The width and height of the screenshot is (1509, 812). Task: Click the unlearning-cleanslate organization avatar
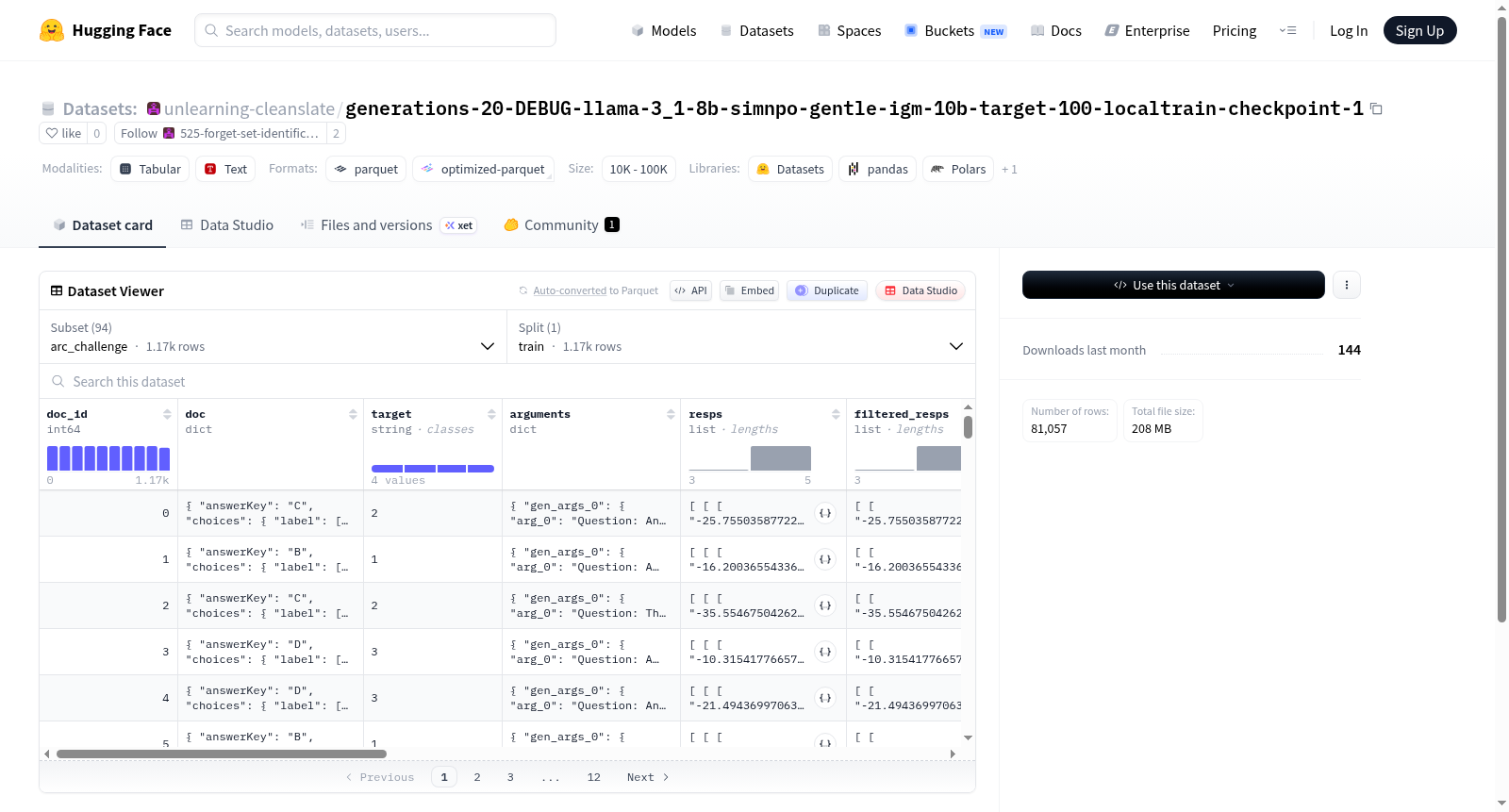(154, 108)
